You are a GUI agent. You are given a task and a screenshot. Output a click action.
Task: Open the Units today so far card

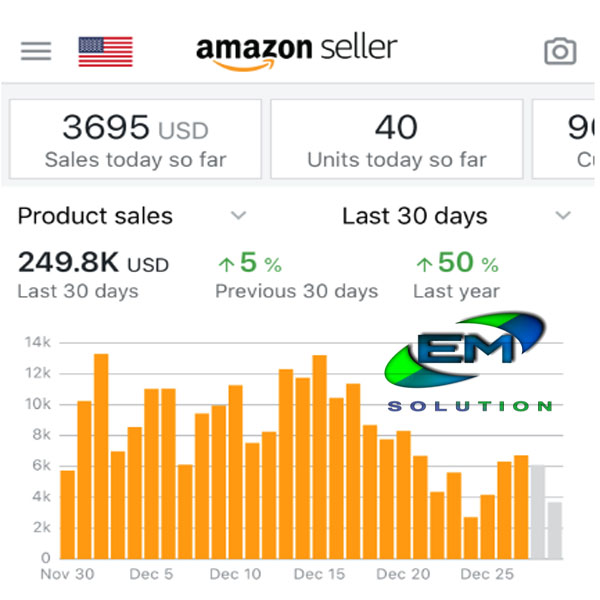(x=396, y=139)
